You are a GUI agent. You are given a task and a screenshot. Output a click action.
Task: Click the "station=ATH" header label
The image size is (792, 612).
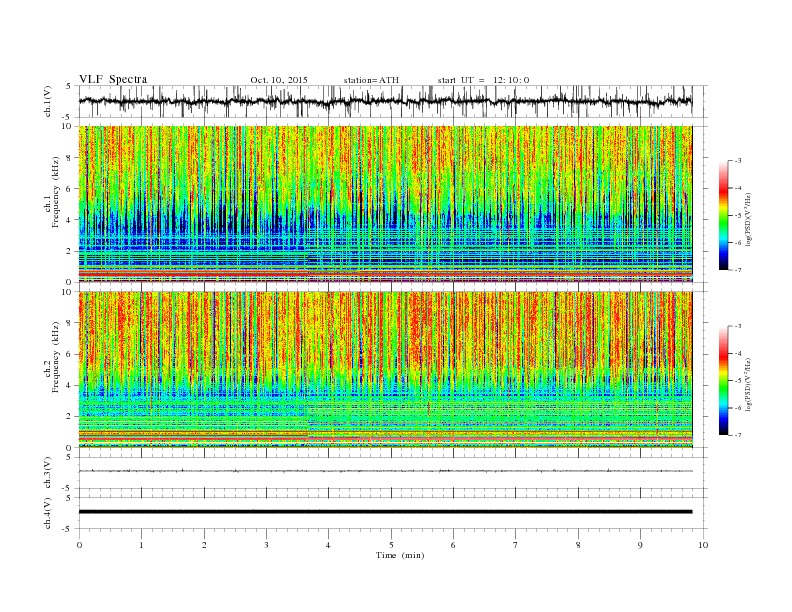tap(371, 80)
